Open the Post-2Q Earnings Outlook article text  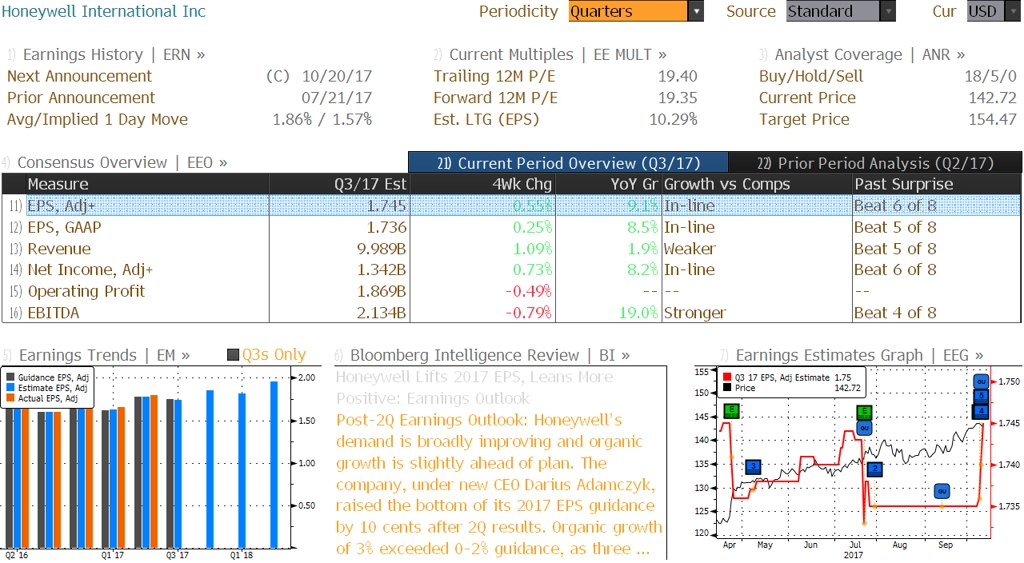pyautogui.click(x=499, y=484)
